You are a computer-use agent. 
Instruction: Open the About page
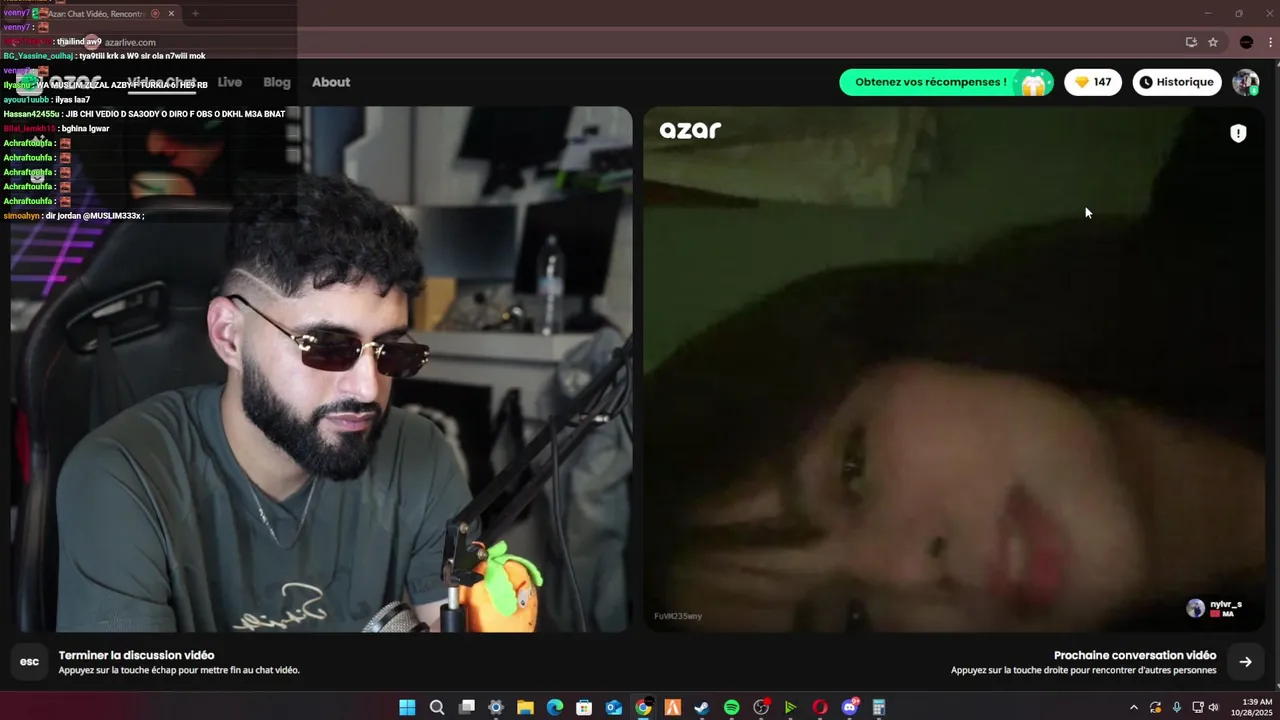pyautogui.click(x=331, y=82)
